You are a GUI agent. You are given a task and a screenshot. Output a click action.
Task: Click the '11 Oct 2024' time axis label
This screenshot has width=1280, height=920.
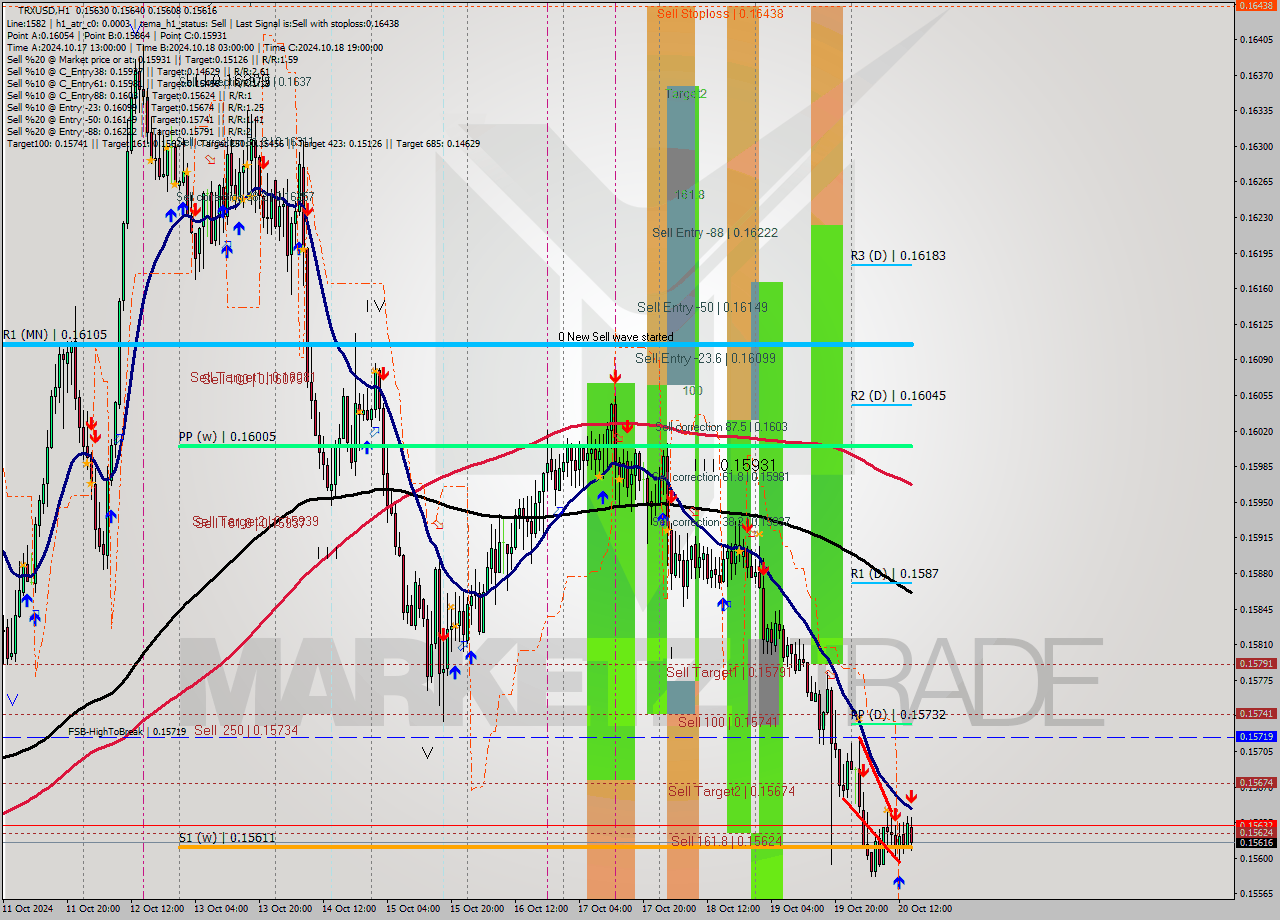tap(27, 909)
